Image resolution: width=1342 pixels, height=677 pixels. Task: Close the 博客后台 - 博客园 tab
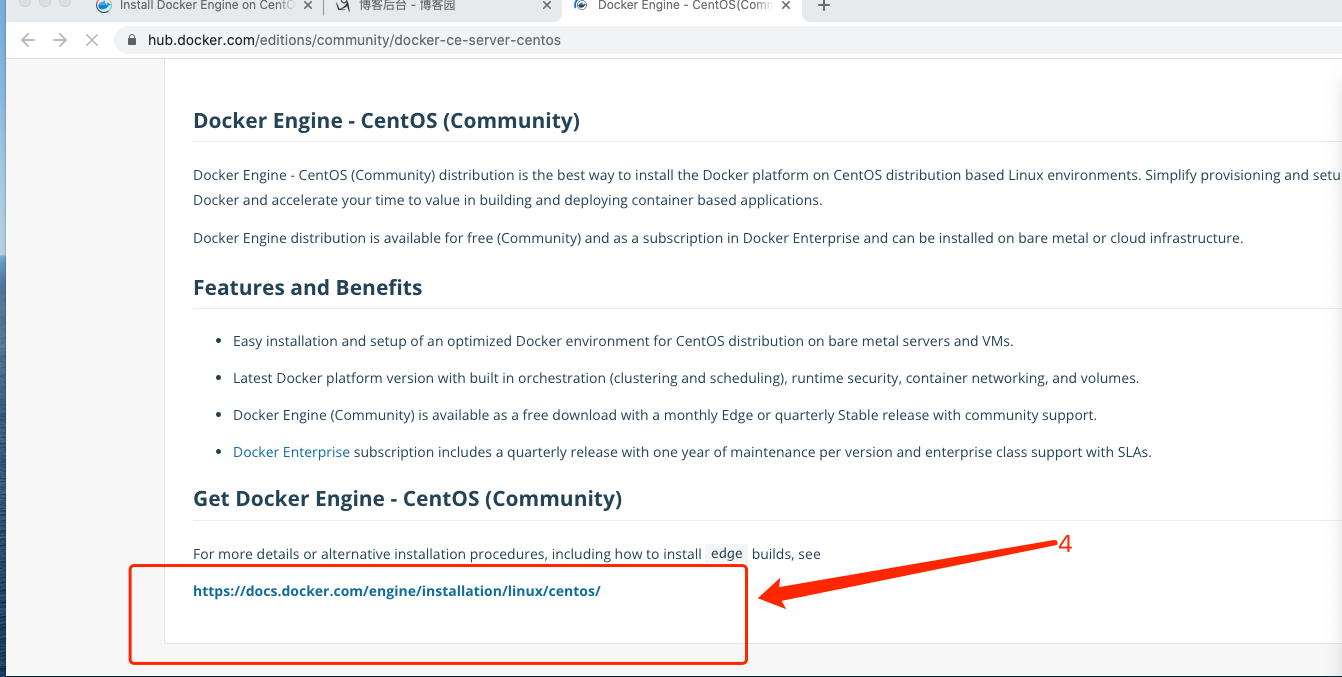tap(547, 6)
